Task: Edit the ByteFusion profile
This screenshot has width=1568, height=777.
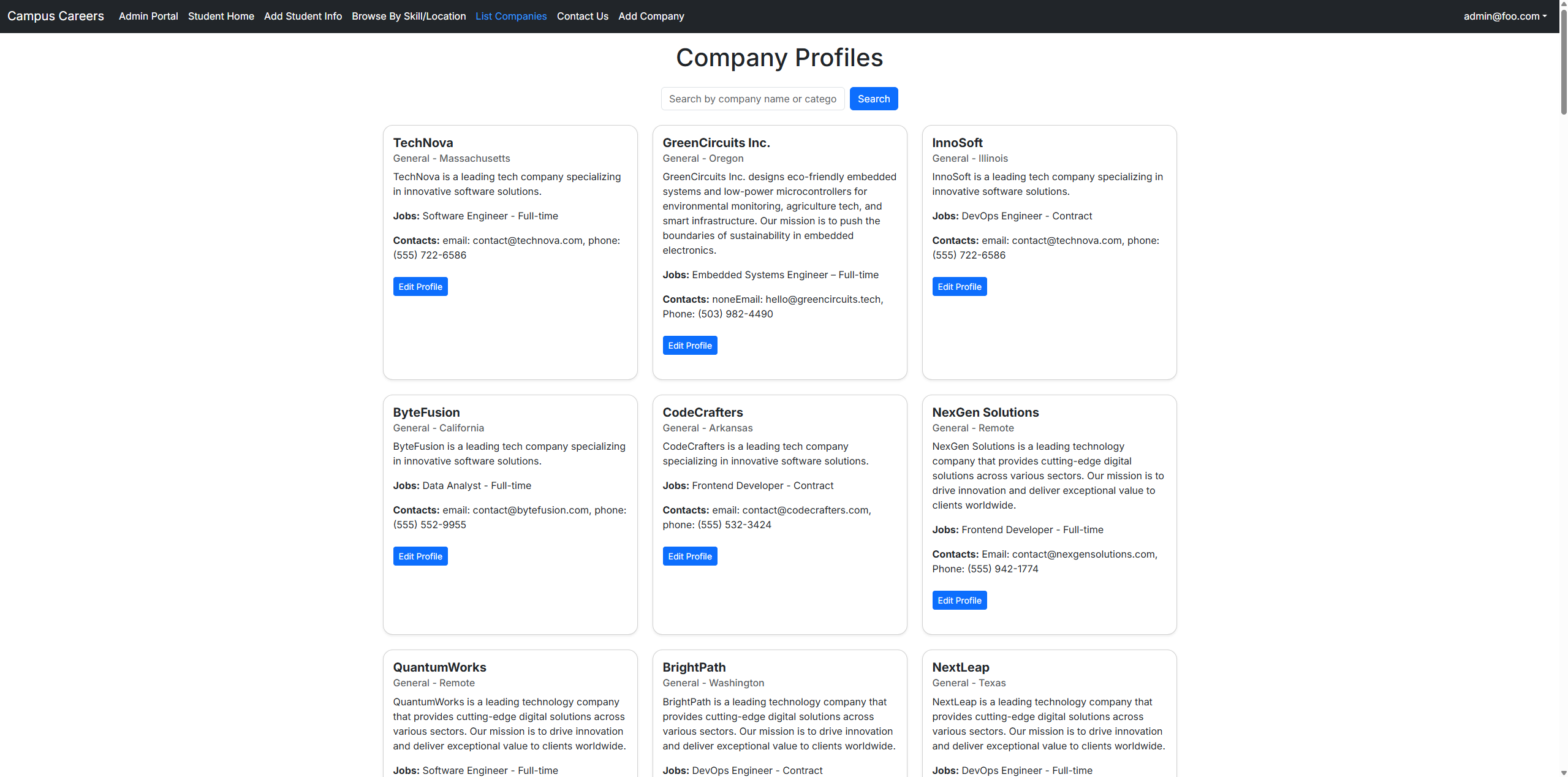Action: [x=420, y=556]
